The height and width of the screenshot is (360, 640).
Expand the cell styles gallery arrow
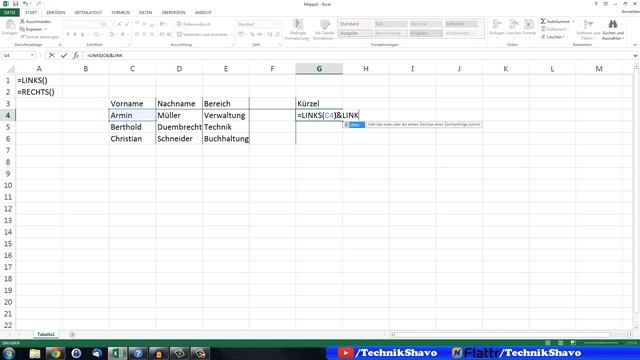coord(483,35)
